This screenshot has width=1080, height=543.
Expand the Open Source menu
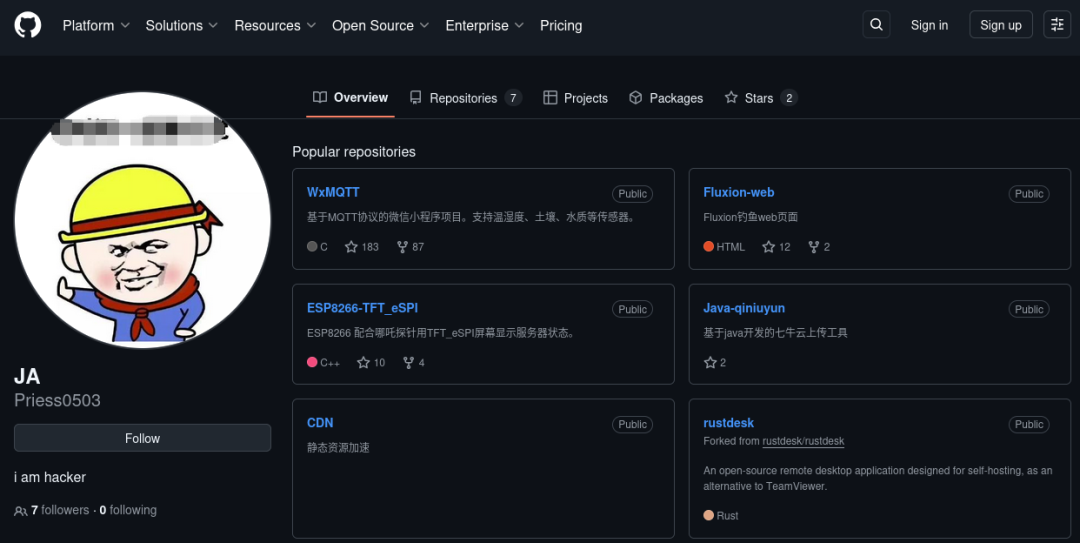pyautogui.click(x=380, y=25)
